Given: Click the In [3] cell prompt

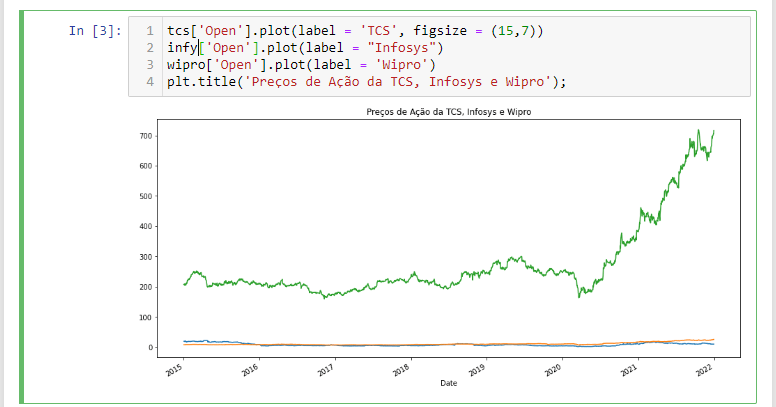Looking at the screenshot, I should click(95, 31).
